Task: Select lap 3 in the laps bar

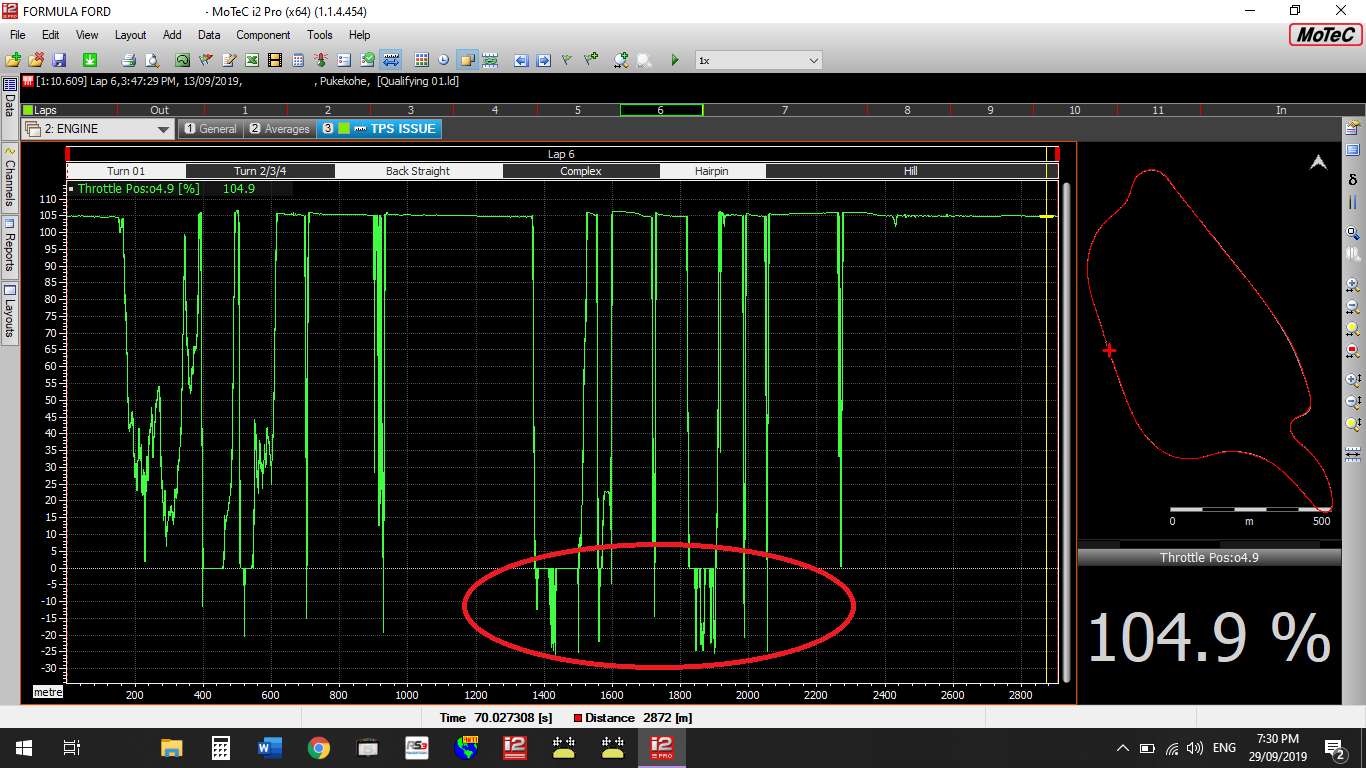Action: 411,110
